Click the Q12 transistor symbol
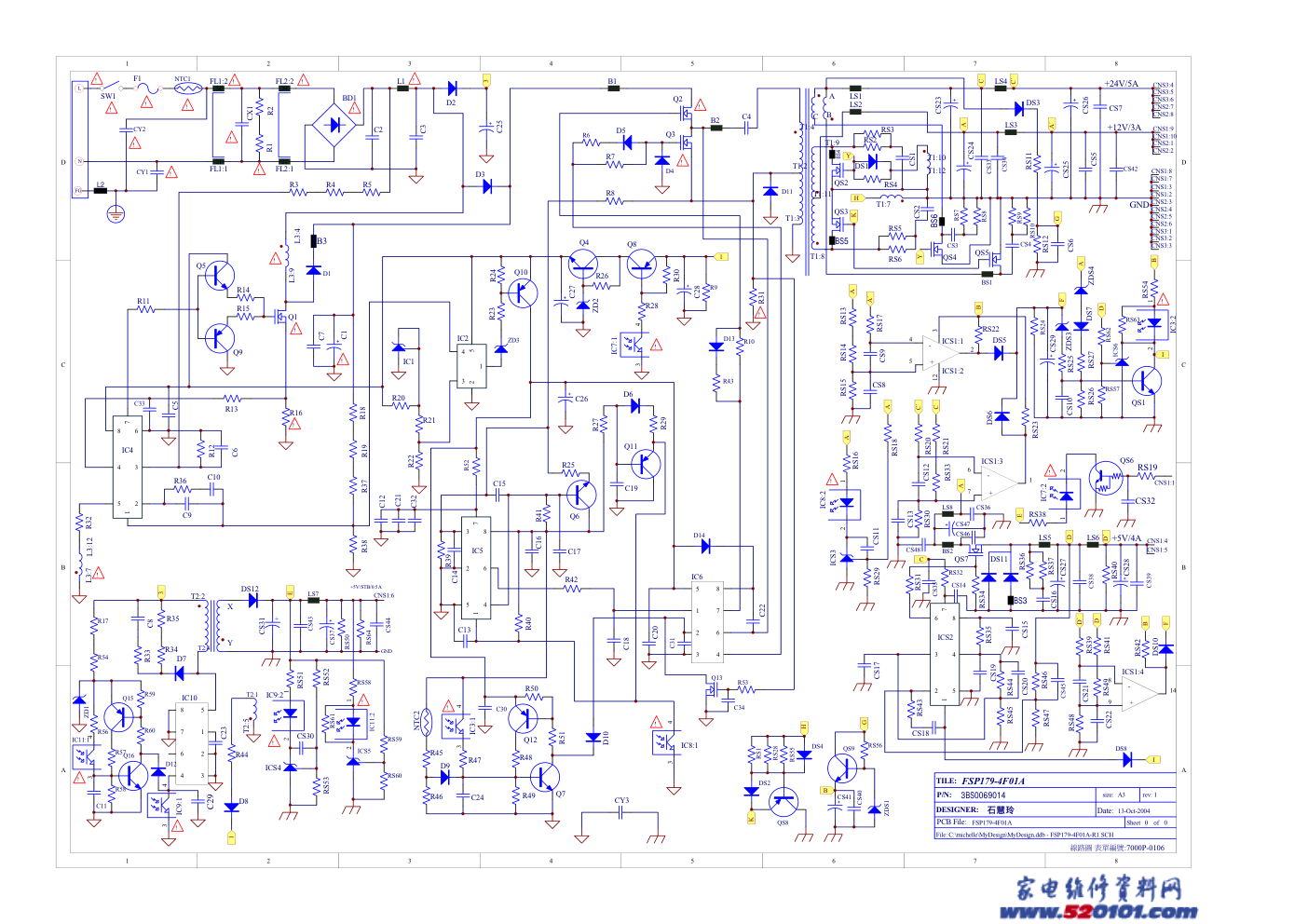This screenshot has width=1308, height=924. 525,717
